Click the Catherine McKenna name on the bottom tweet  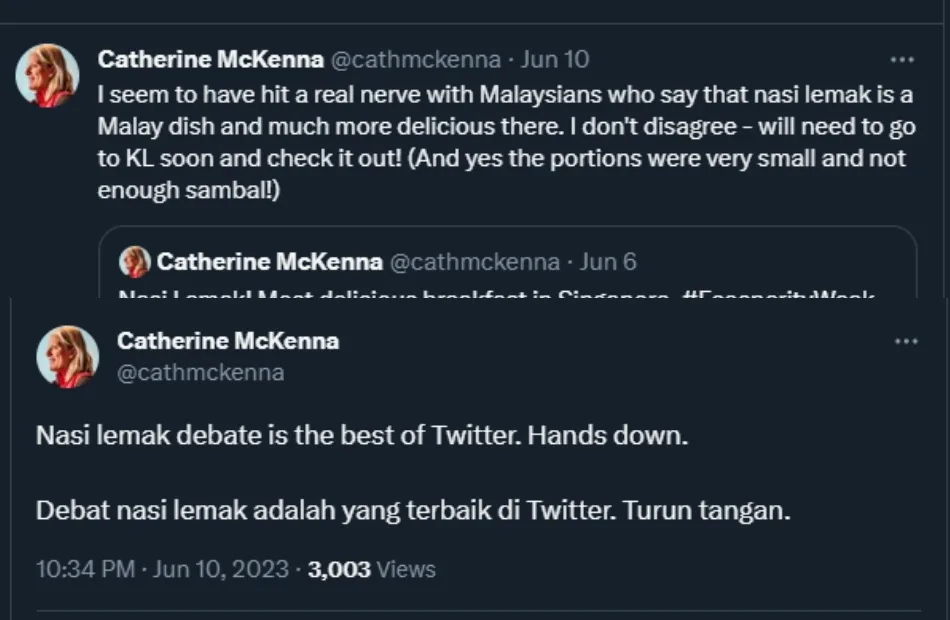[x=228, y=341]
